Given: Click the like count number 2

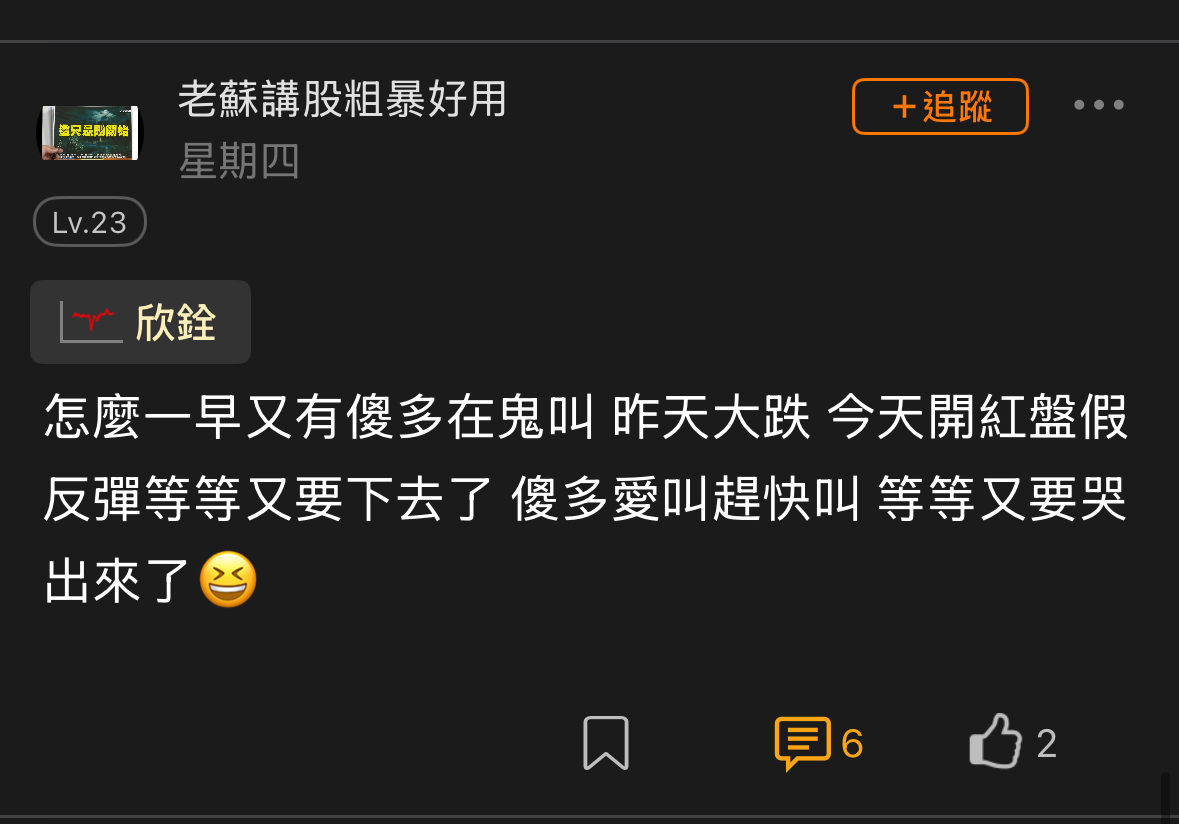Looking at the screenshot, I should (1046, 744).
